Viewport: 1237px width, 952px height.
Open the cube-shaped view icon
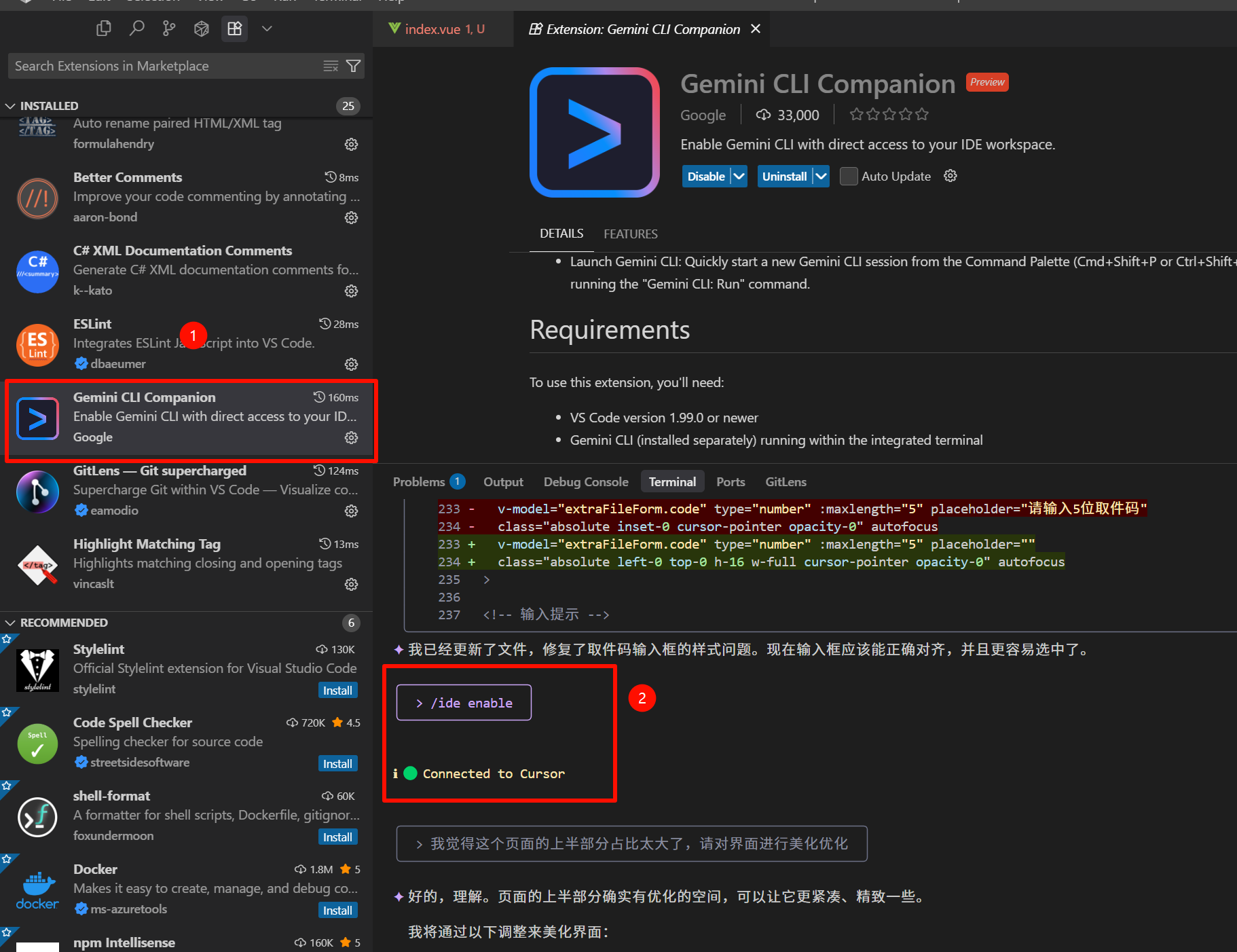point(202,29)
